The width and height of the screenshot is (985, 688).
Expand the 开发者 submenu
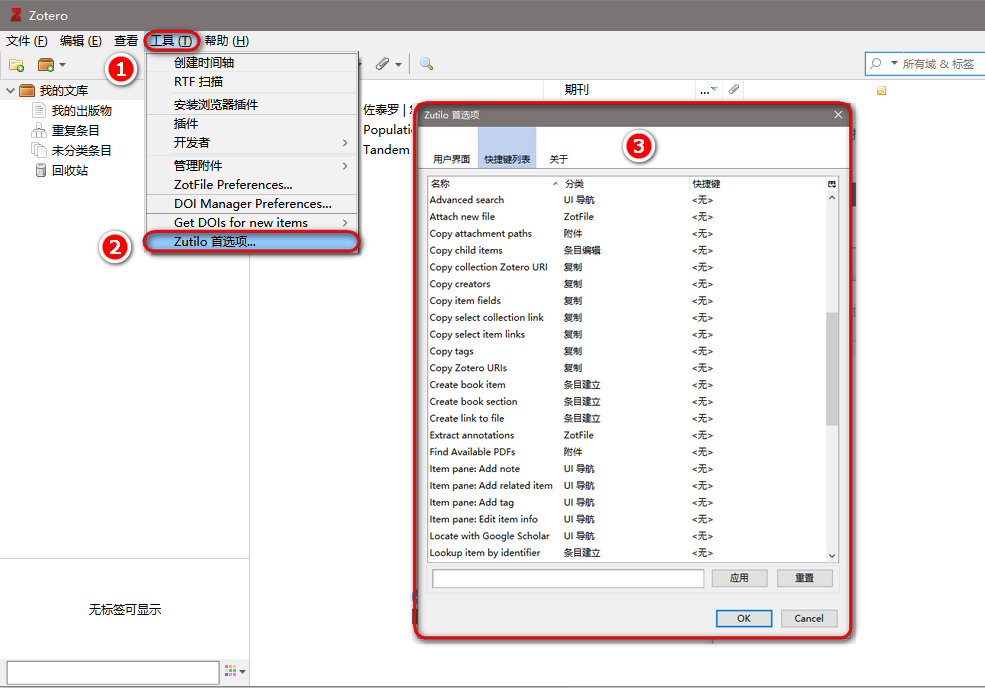pyautogui.click(x=252, y=143)
